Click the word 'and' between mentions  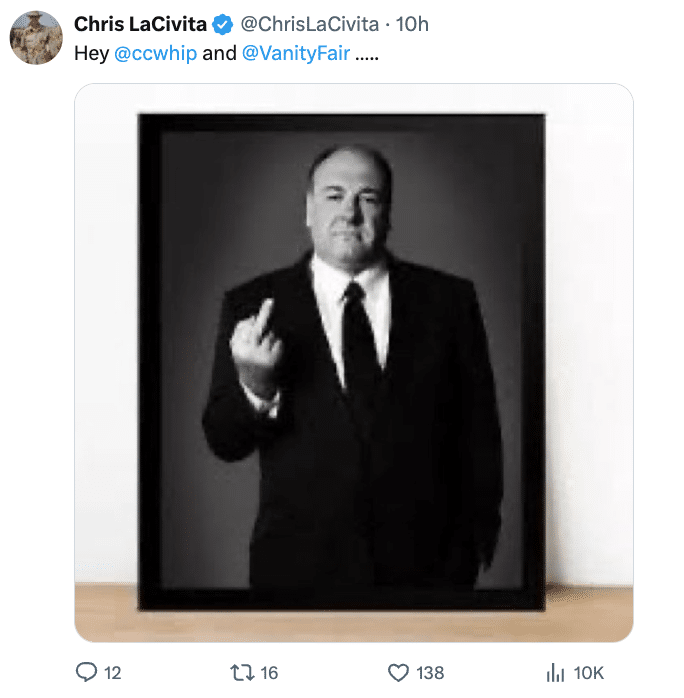point(219,53)
